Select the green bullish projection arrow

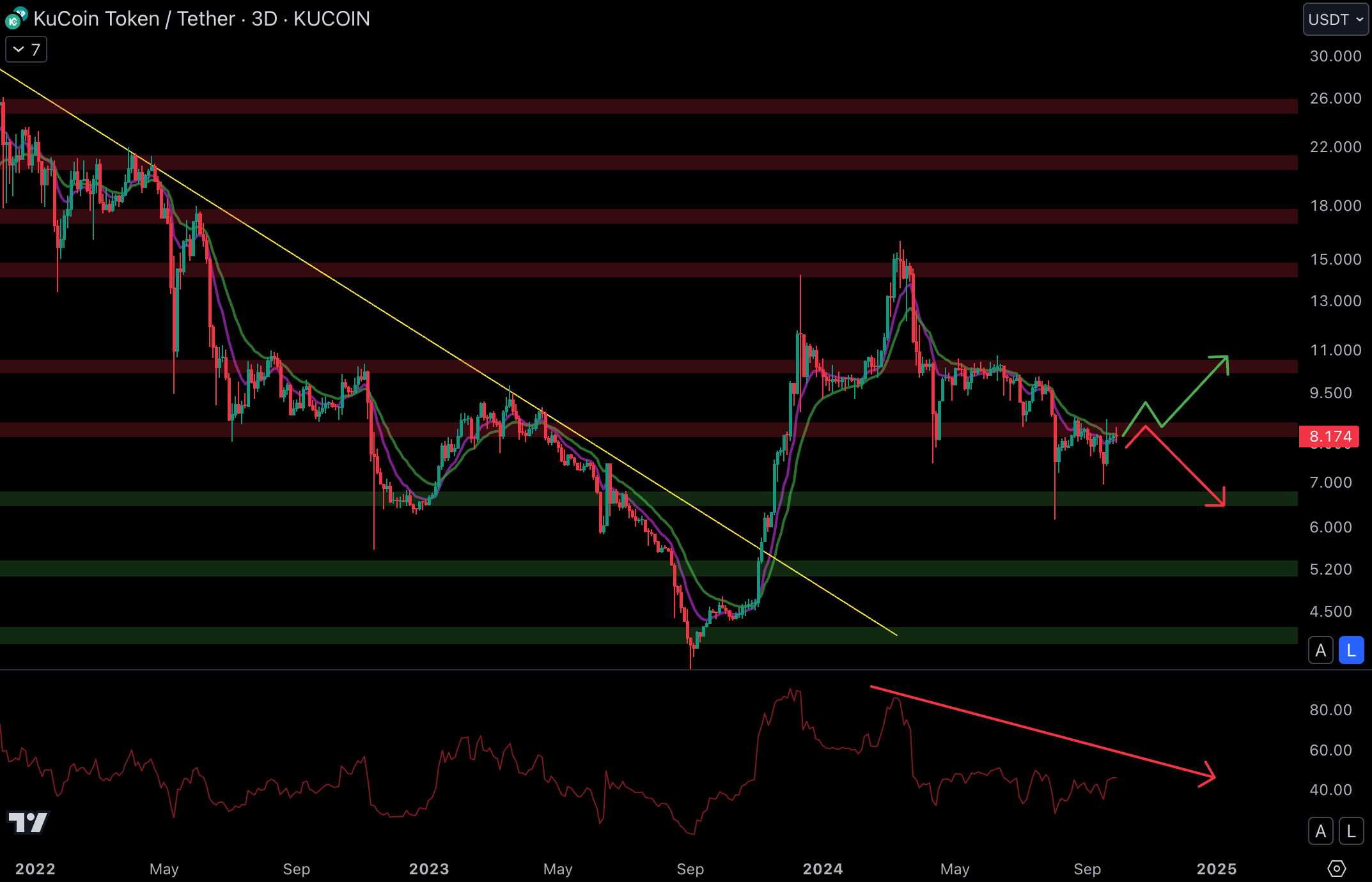(x=1194, y=391)
